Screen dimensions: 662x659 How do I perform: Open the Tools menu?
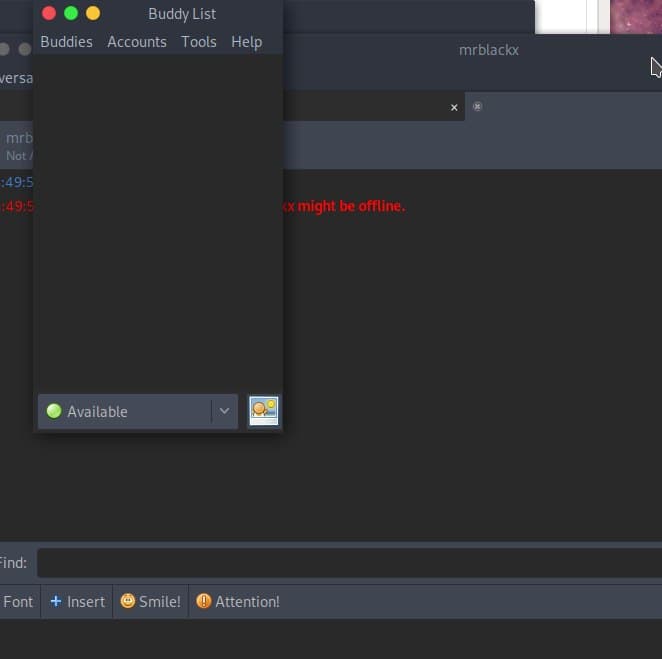(x=198, y=42)
